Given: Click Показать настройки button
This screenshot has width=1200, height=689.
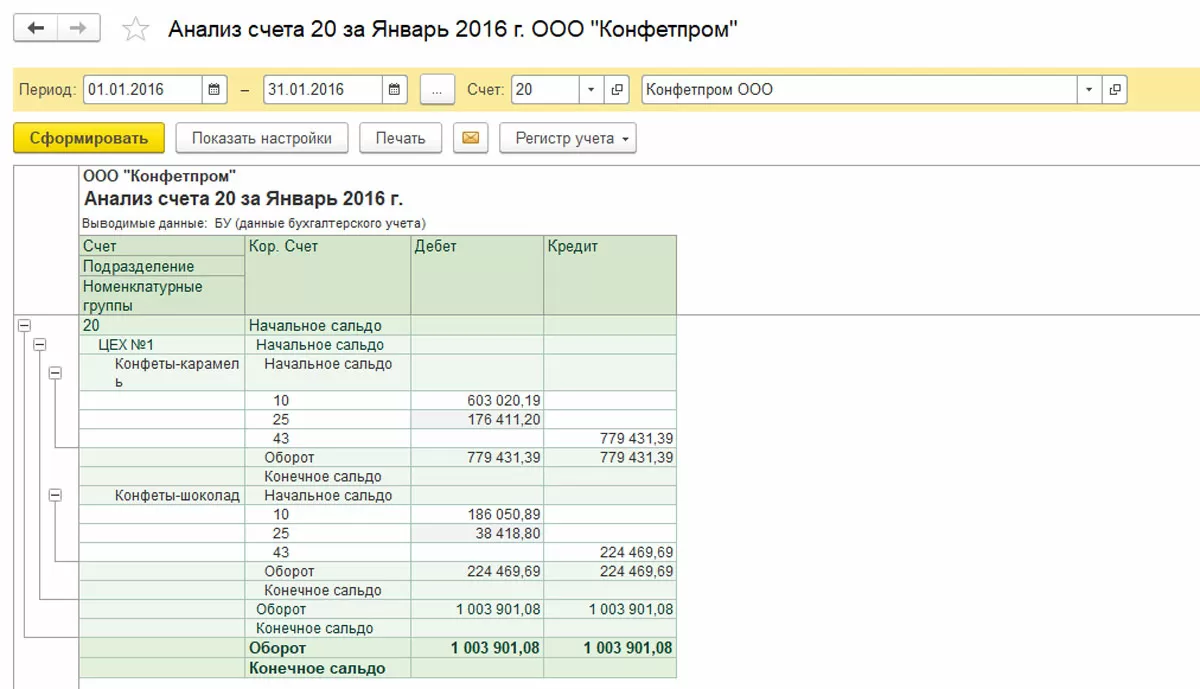Looking at the screenshot, I should click(261, 138).
